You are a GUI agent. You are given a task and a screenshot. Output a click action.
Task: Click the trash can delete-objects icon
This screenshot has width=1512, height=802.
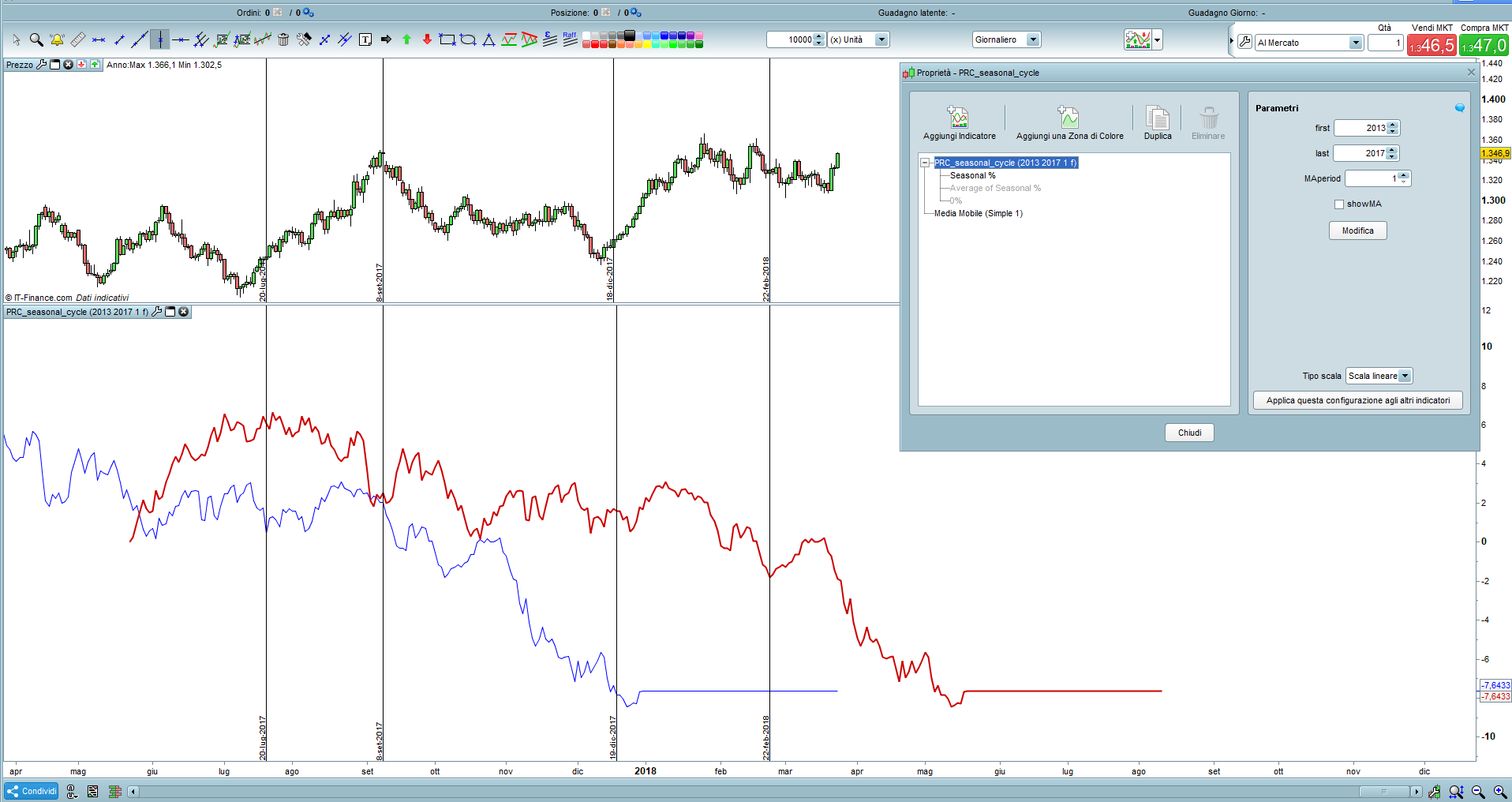click(283, 39)
